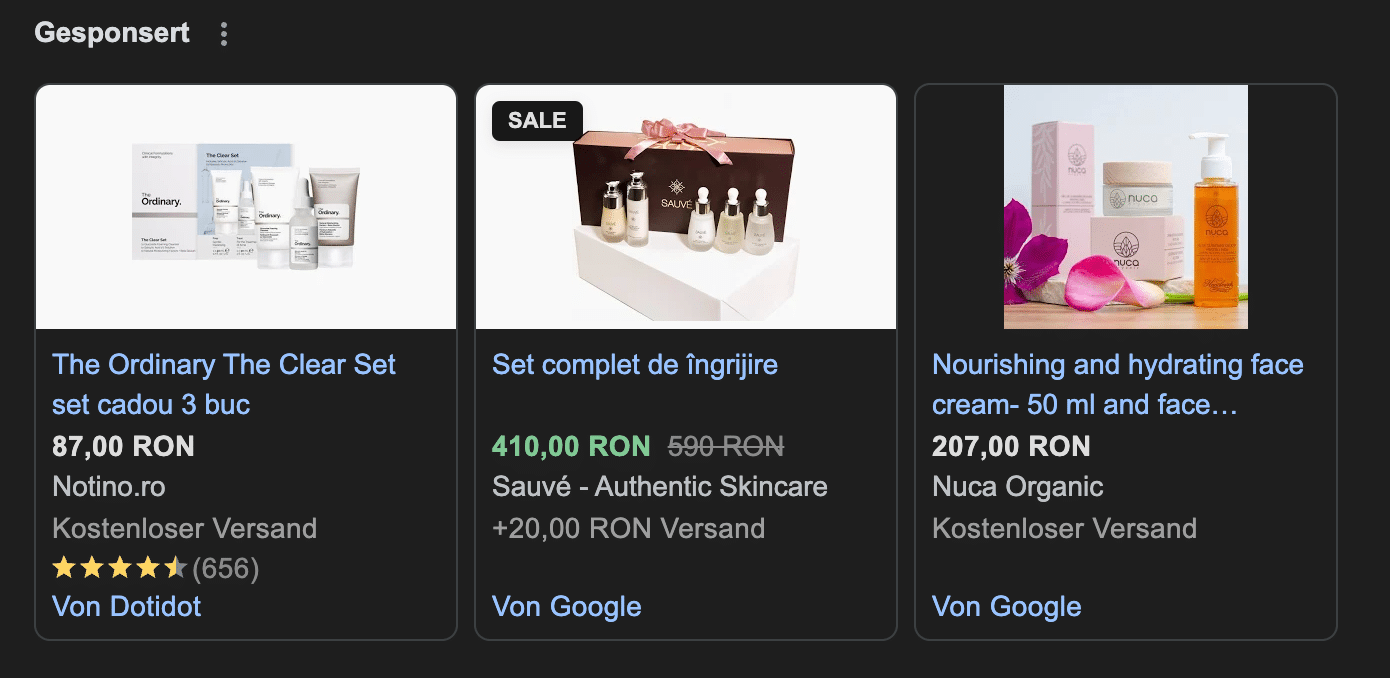
Task: Click the Sauvé skincare box product image
Action: point(686,207)
